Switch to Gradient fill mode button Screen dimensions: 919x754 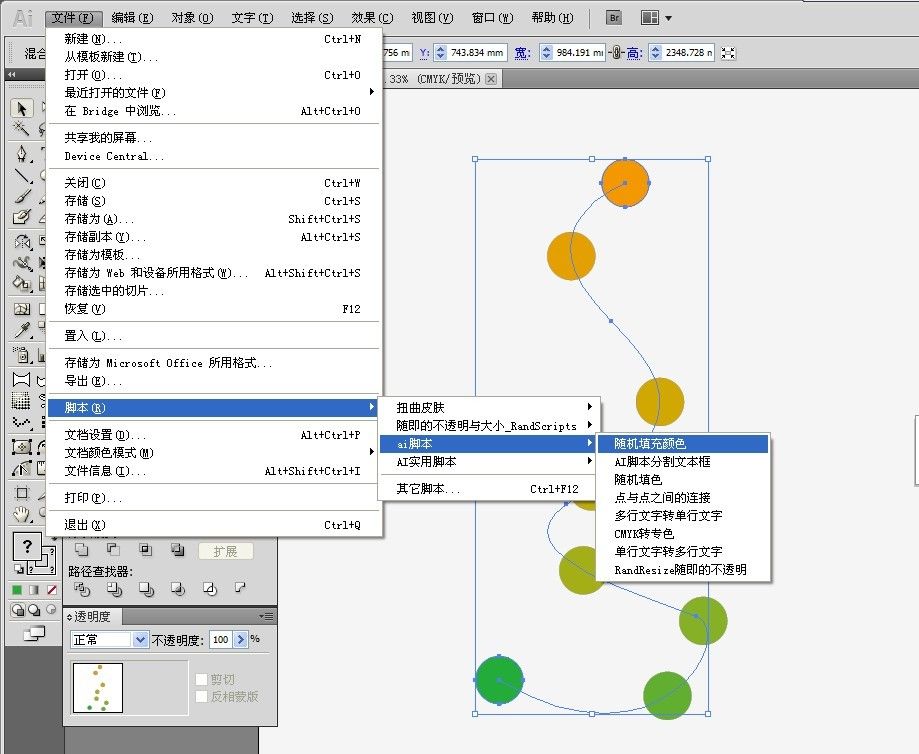34,589
